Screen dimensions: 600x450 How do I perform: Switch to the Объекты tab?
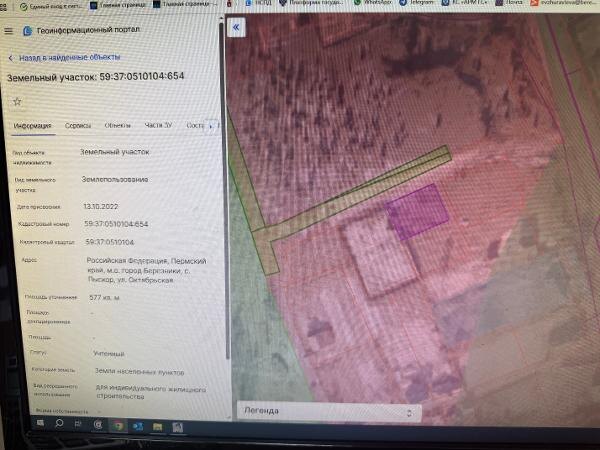[x=118, y=125]
